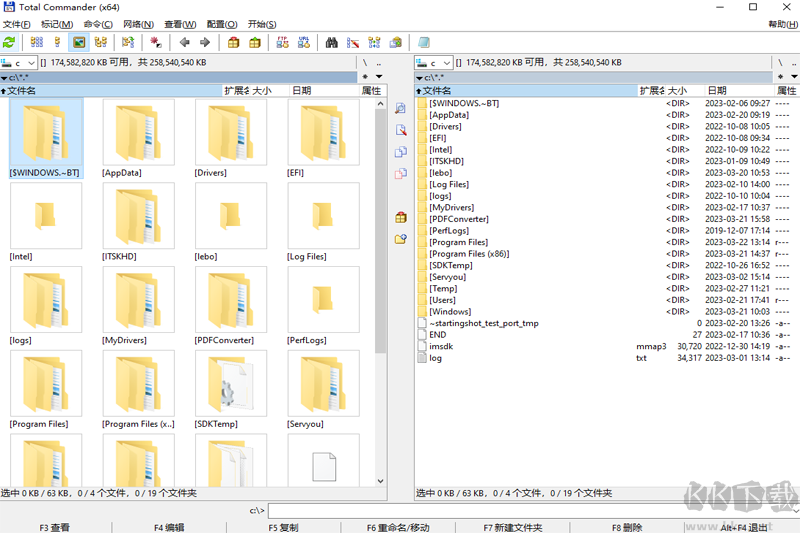Switch to thumbnail view via toolbar icon

click(79, 43)
